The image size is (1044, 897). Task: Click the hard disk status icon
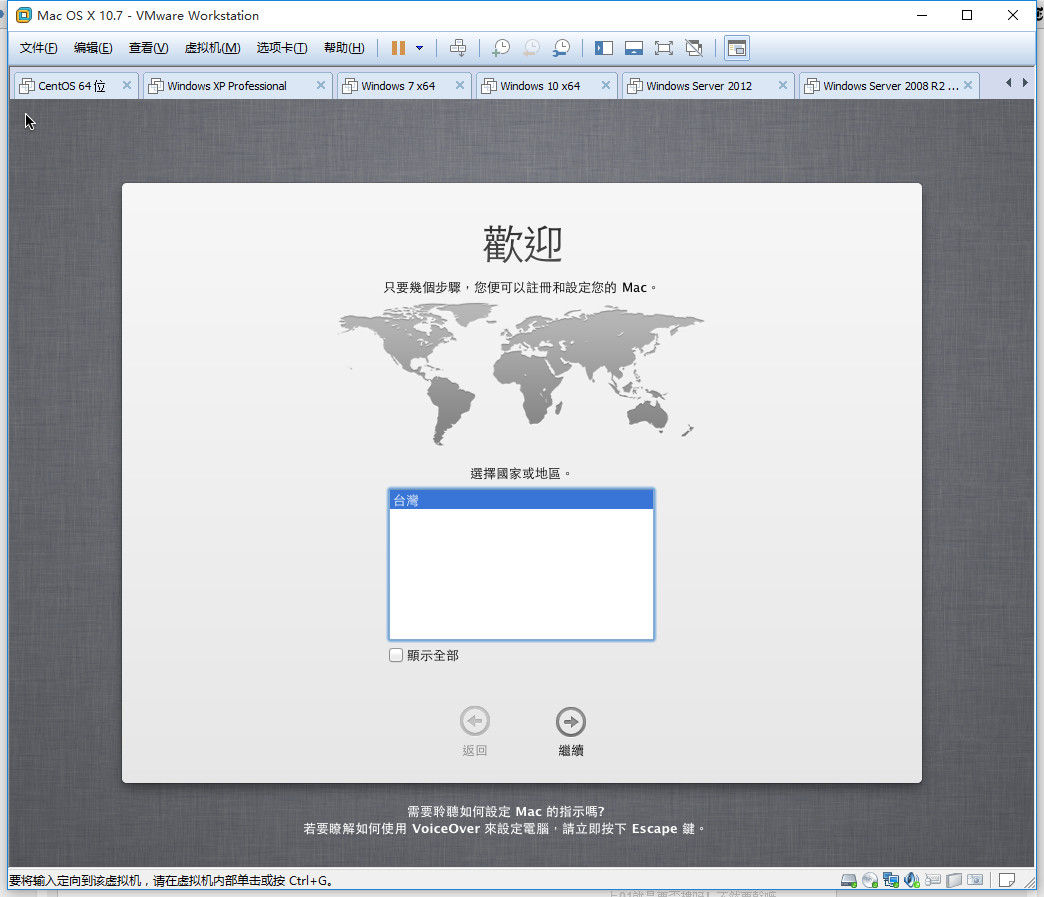pyautogui.click(x=848, y=880)
